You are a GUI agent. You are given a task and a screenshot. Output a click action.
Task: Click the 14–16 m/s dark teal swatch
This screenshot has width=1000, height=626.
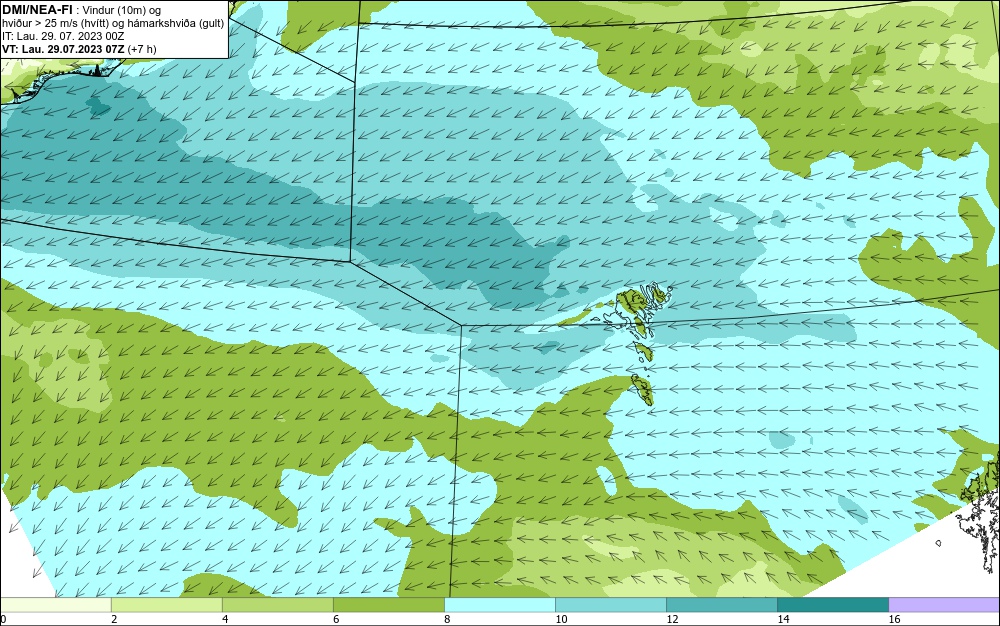[x=832, y=605]
